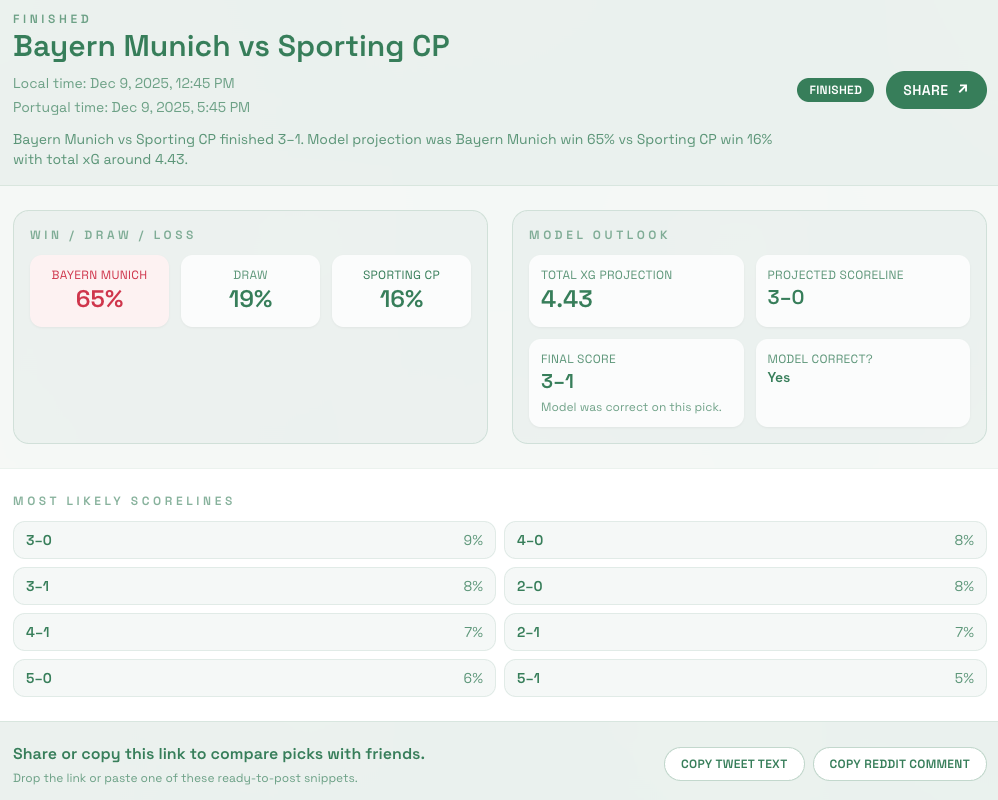Image resolution: width=998 pixels, height=800 pixels.
Task: Select the 2-1 scoreline row showing 7%
Action: click(x=745, y=632)
